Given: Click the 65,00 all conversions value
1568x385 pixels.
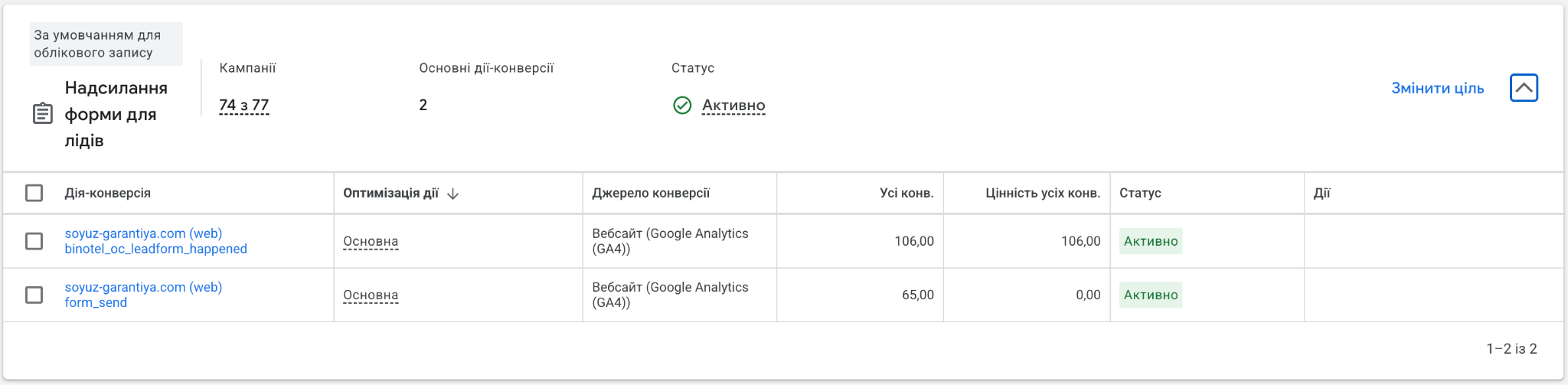Looking at the screenshot, I should click(917, 295).
